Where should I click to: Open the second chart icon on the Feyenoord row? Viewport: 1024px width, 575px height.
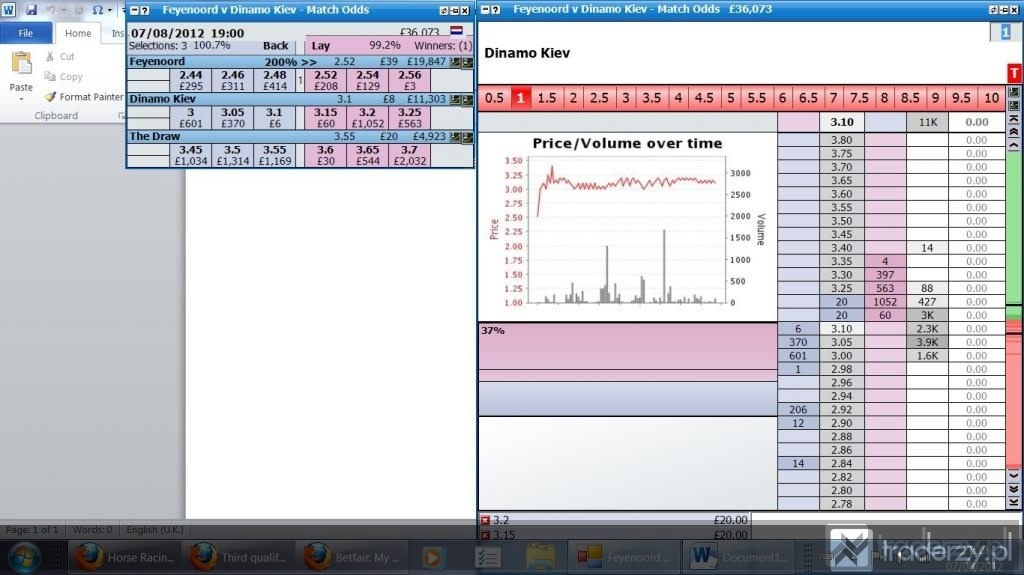pyautogui.click(x=467, y=62)
